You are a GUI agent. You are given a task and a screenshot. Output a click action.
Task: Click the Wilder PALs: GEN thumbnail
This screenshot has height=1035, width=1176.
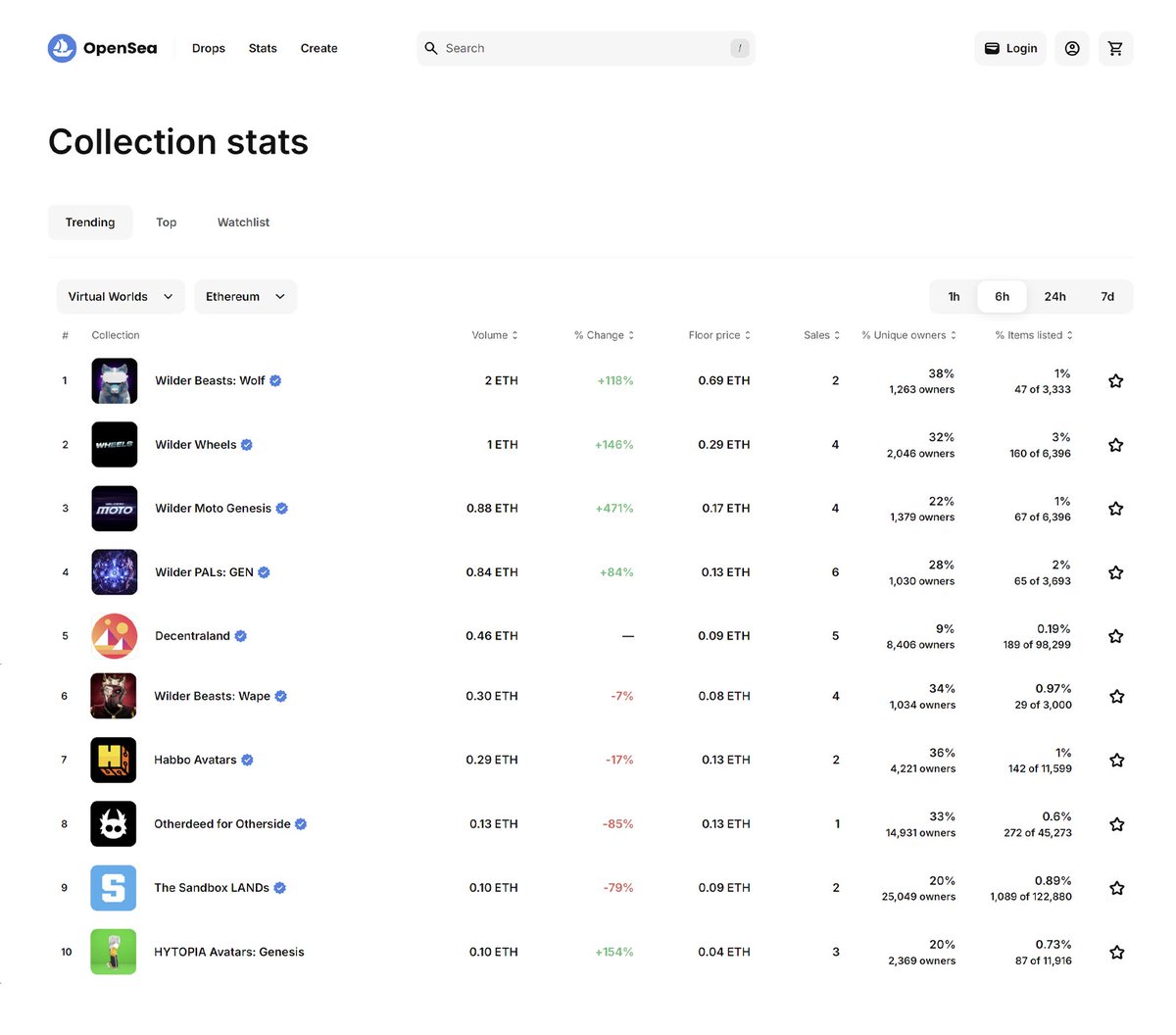point(115,572)
